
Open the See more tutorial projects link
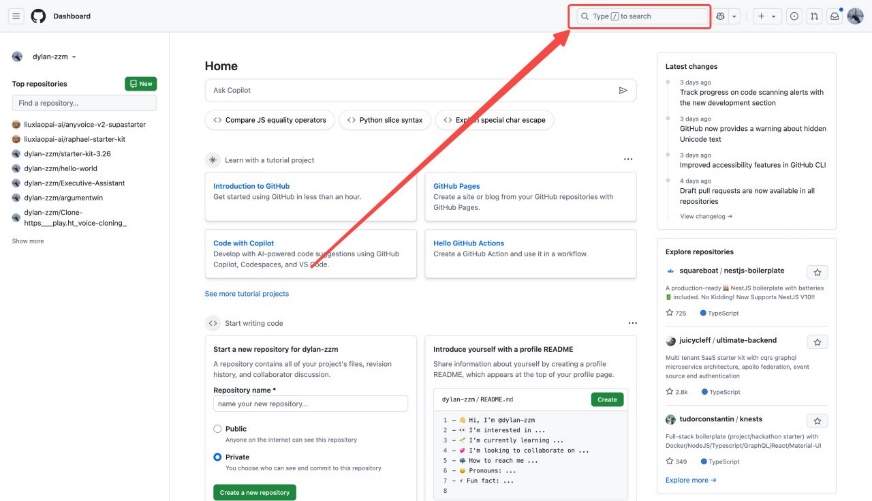[x=246, y=294]
